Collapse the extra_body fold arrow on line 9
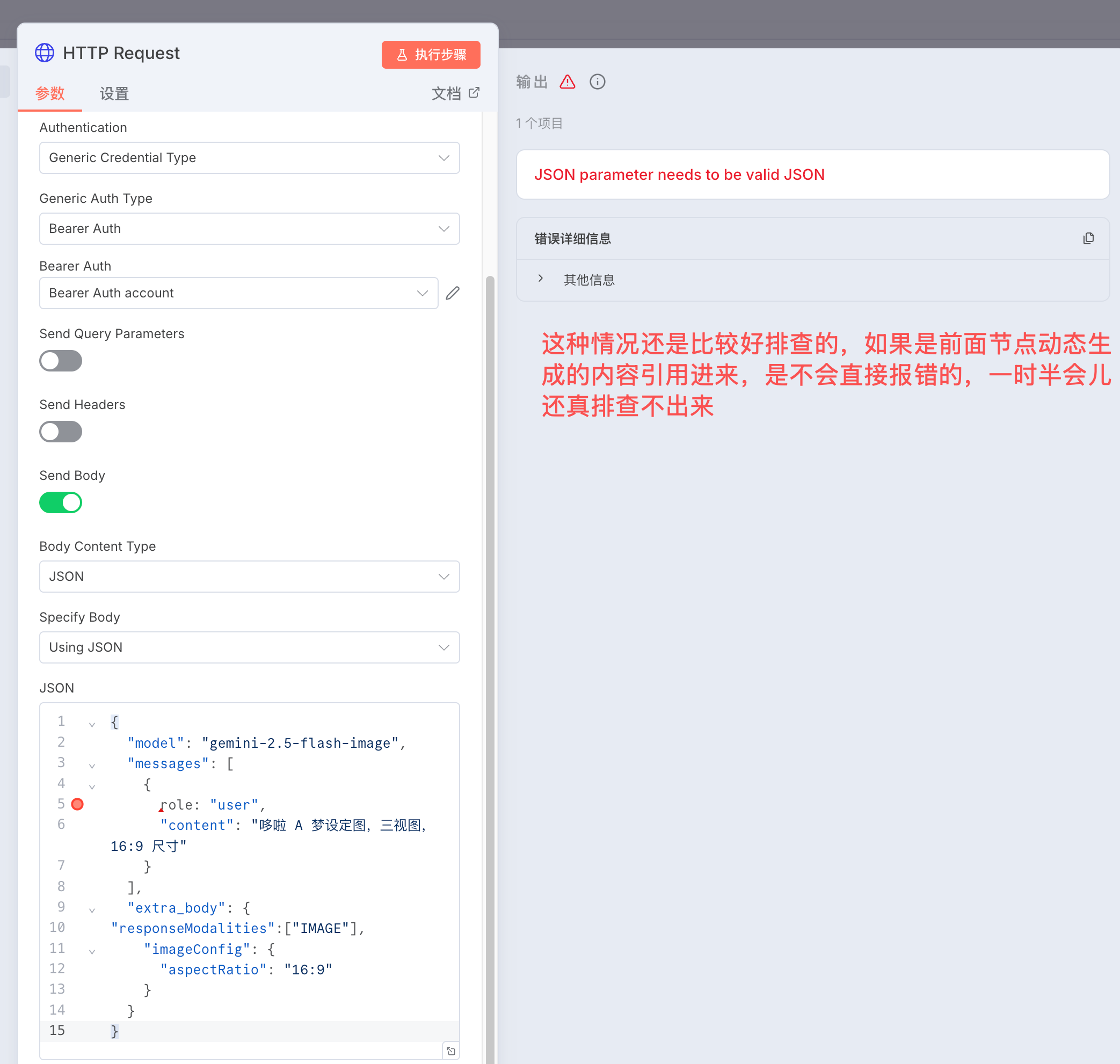 pos(92,910)
